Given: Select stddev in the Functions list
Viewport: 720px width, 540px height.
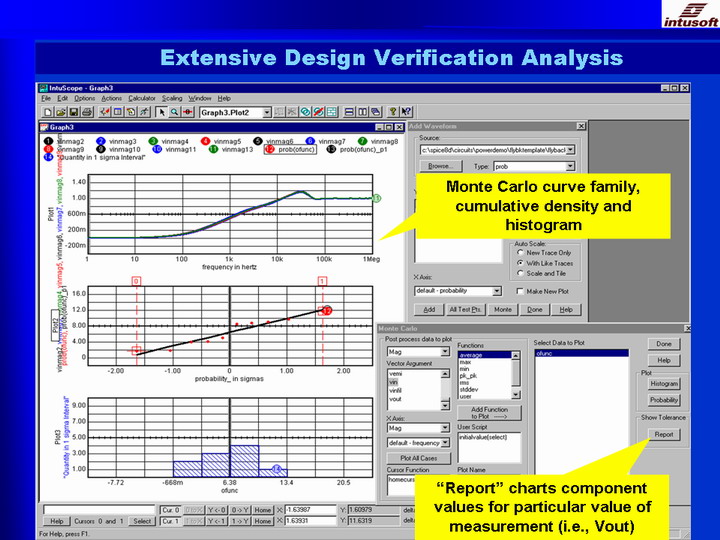Looking at the screenshot, I should [x=469, y=389].
